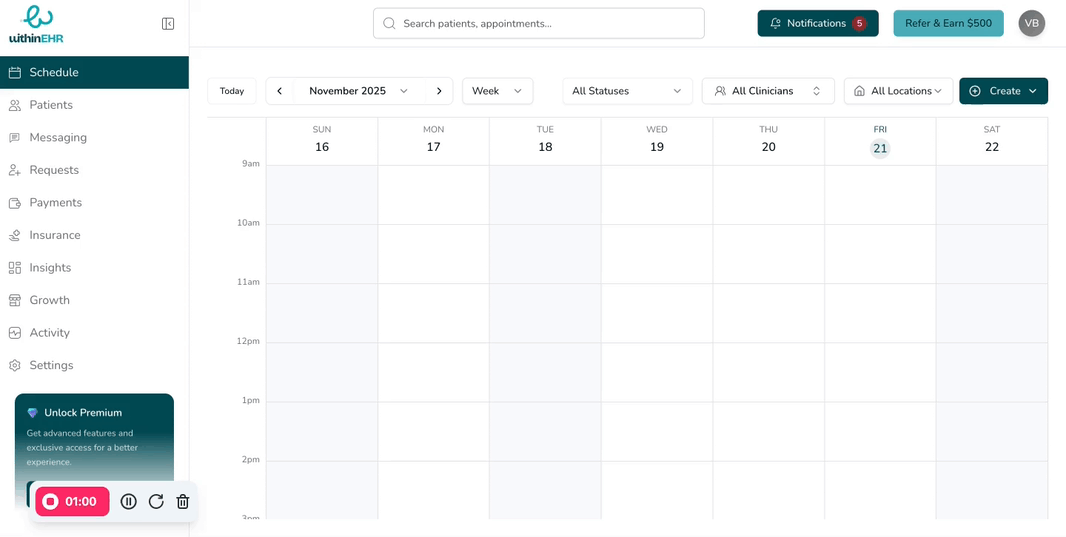Open the All Clinicians selector
The width and height of the screenshot is (1066, 537).
[x=767, y=91]
